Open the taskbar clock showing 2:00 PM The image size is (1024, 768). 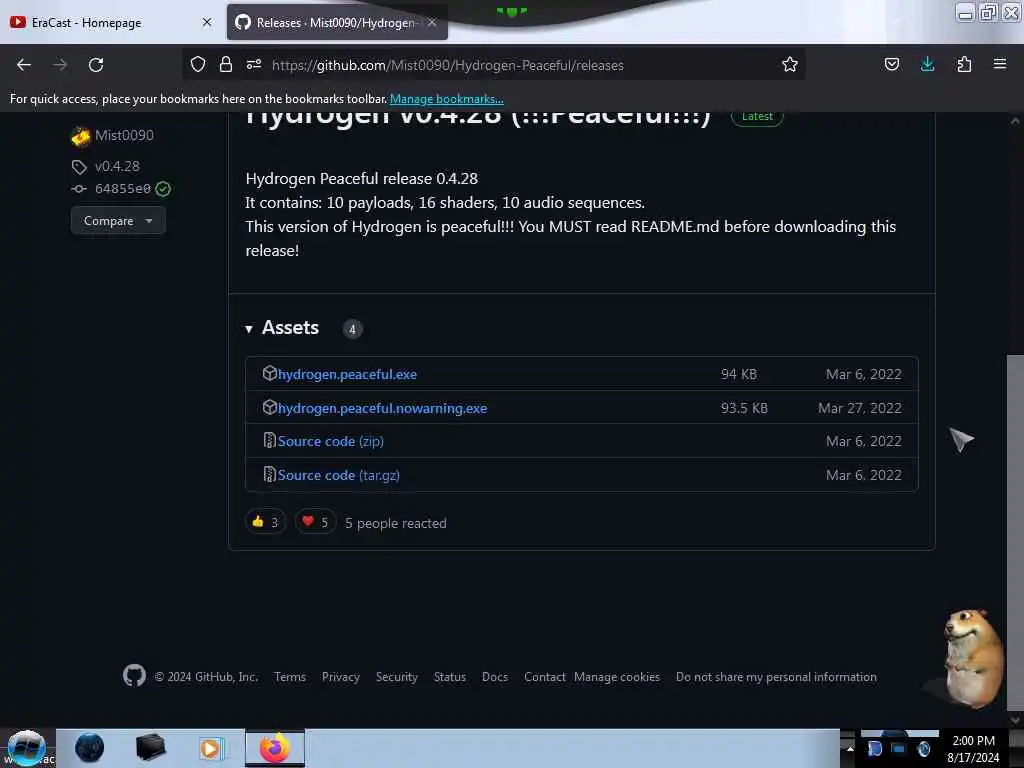tap(973, 748)
